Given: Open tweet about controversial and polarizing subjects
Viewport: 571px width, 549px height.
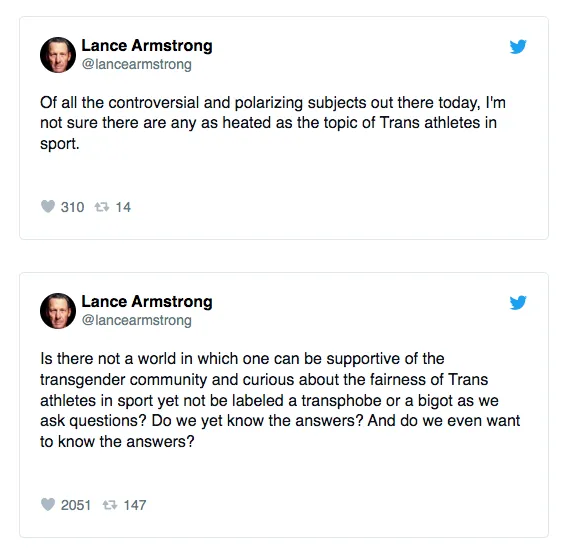Looking at the screenshot, I should [273, 123].
